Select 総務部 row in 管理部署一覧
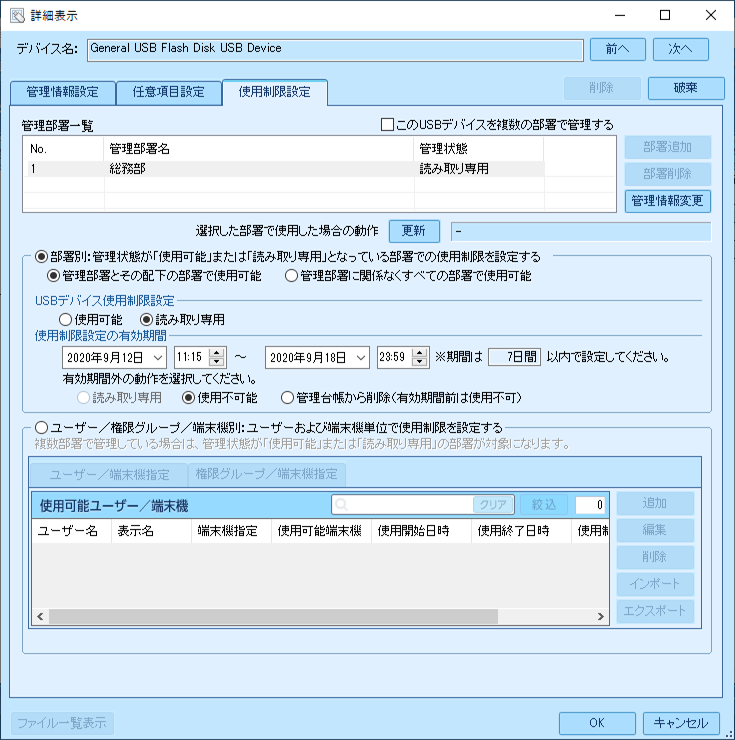Viewport: 735px width, 740px height. point(286,169)
